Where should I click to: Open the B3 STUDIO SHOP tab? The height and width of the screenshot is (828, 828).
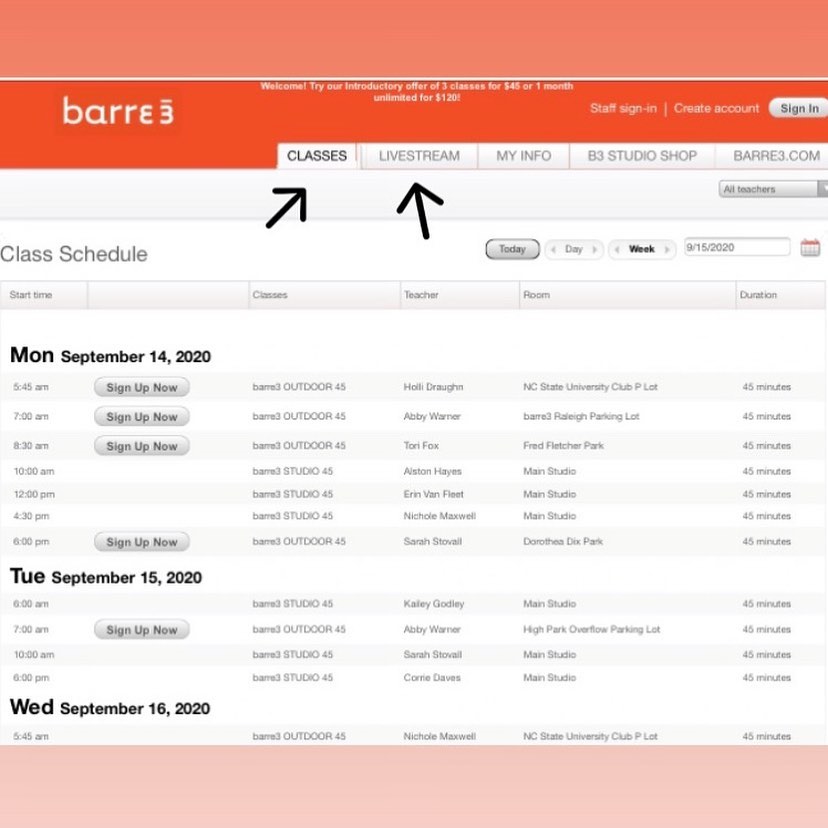641,156
